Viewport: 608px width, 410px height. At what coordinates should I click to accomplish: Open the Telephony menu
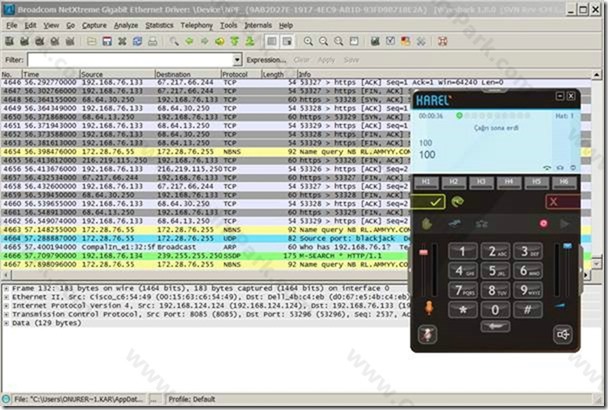pyautogui.click(x=197, y=26)
